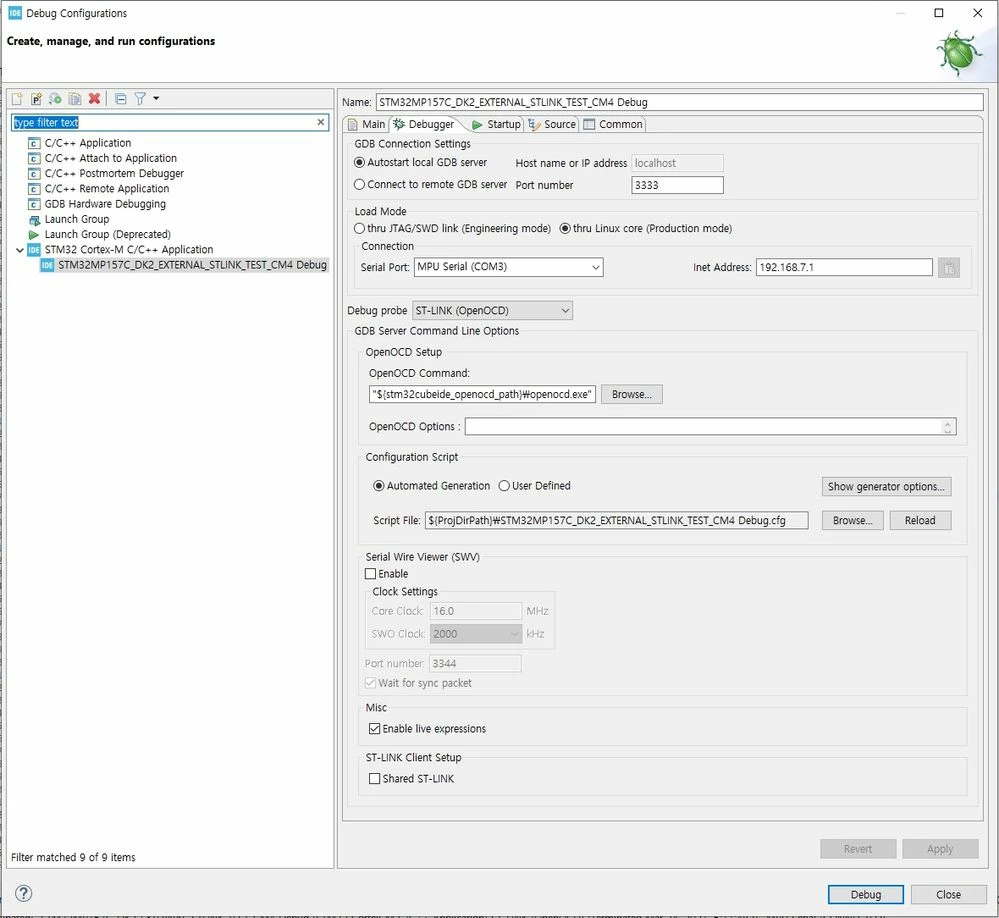Open filter launch configurations icon
This screenshot has height=918, width=999.
tap(140, 99)
